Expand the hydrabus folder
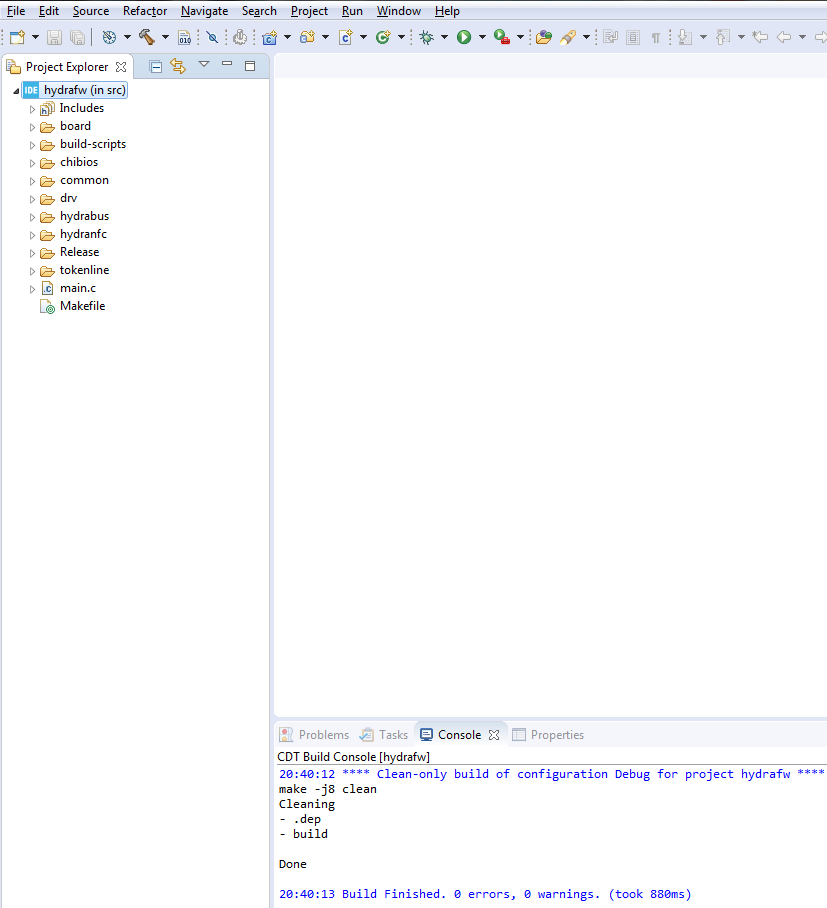827x908 pixels. 32,217
